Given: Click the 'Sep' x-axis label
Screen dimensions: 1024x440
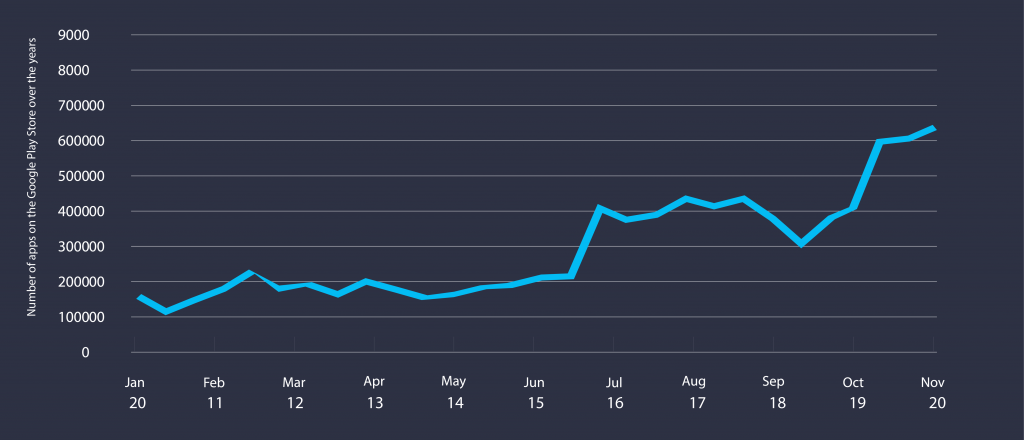Looking at the screenshot, I should pyautogui.click(x=773, y=383).
